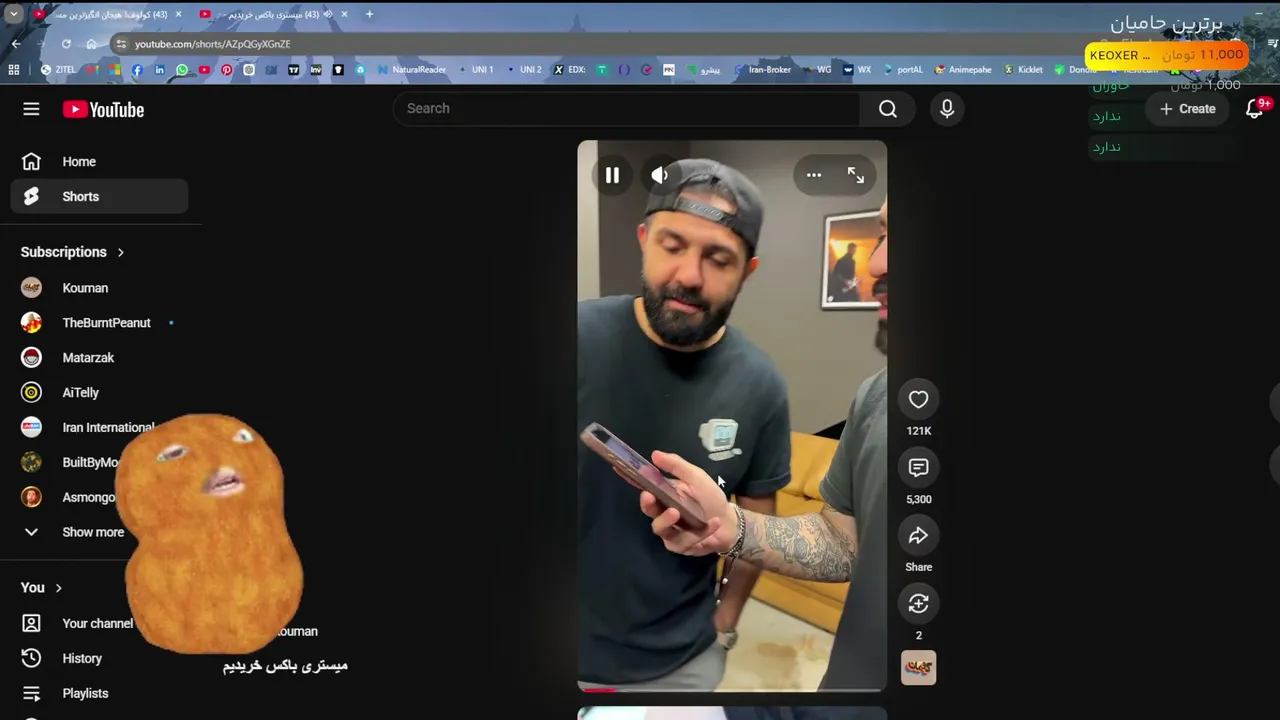Open the portAL bookmark

click(903, 70)
